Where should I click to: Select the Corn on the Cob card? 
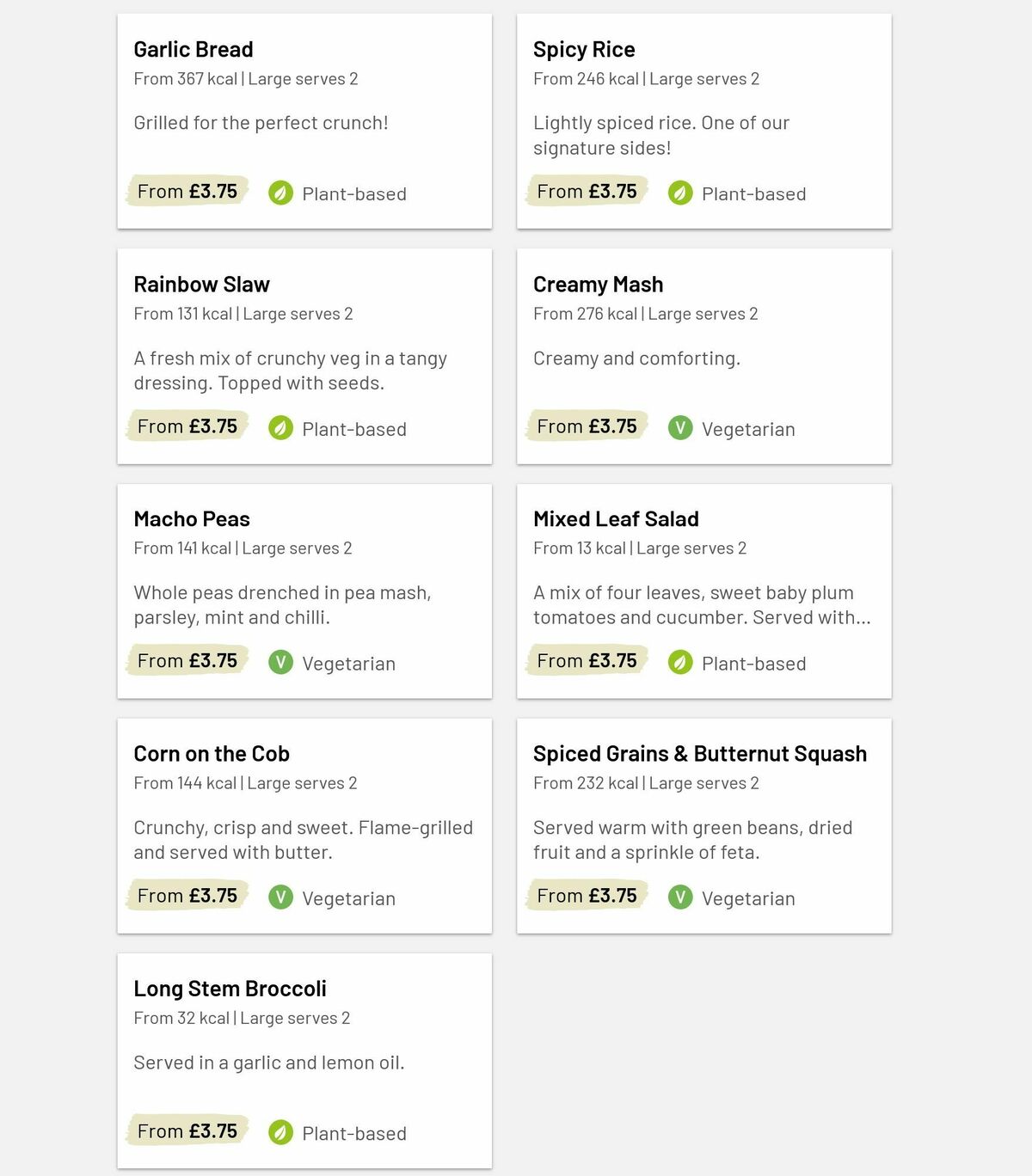(303, 825)
